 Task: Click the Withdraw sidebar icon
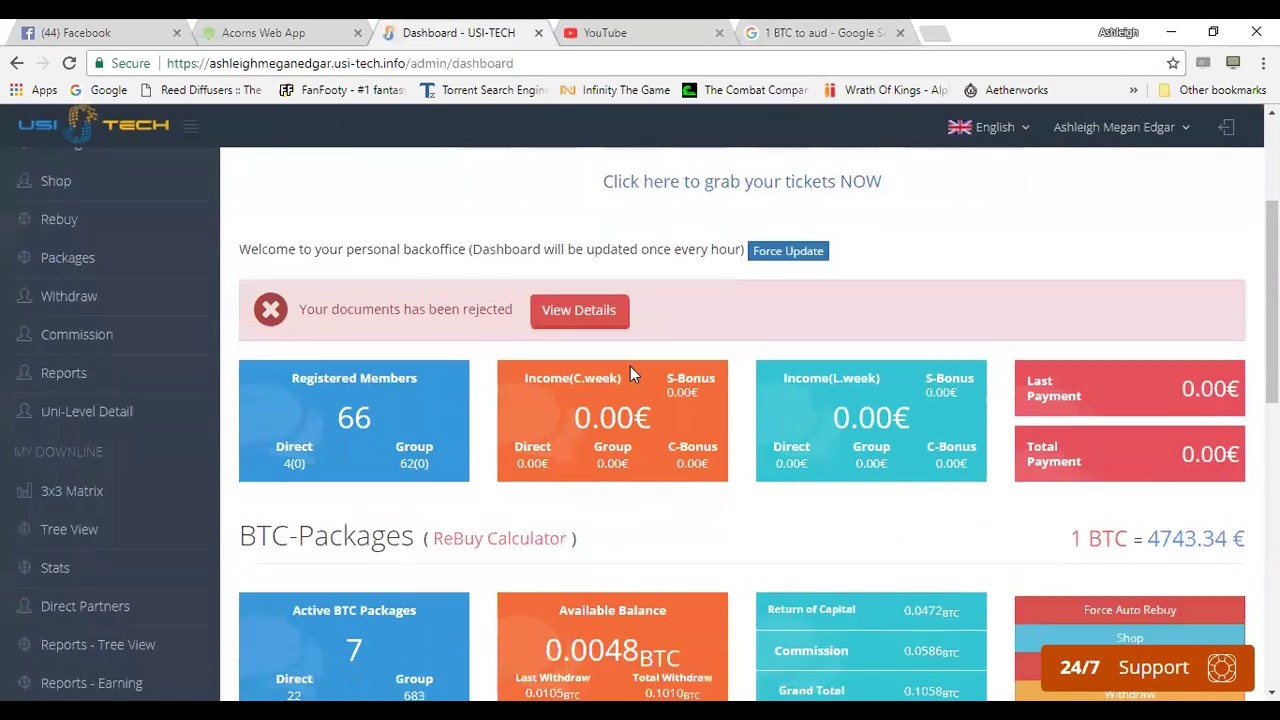(x=23, y=296)
